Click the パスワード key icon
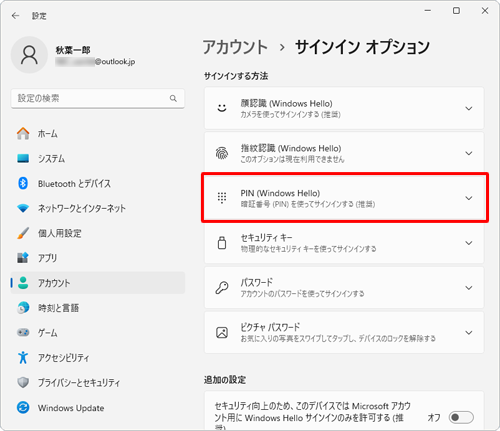The image size is (500, 431). click(222, 288)
